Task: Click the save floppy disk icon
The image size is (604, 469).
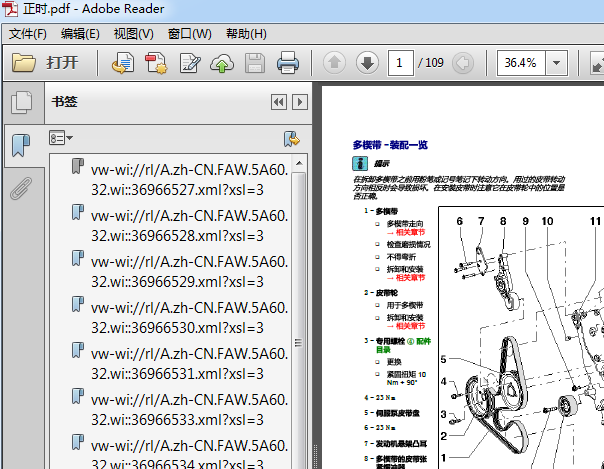Action: coord(255,63)
